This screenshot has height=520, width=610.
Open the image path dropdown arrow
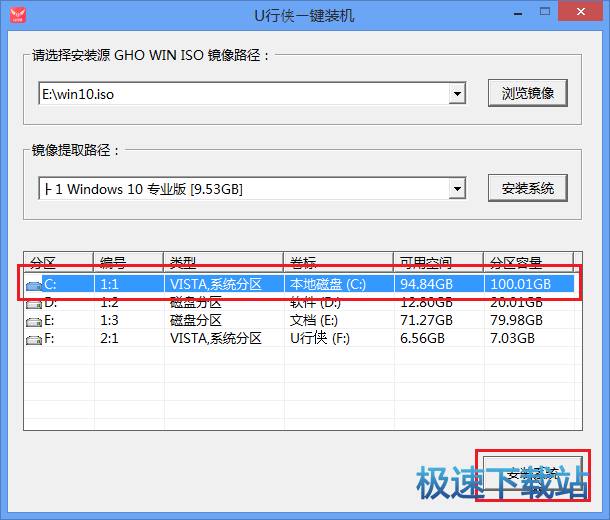(457, 93)
